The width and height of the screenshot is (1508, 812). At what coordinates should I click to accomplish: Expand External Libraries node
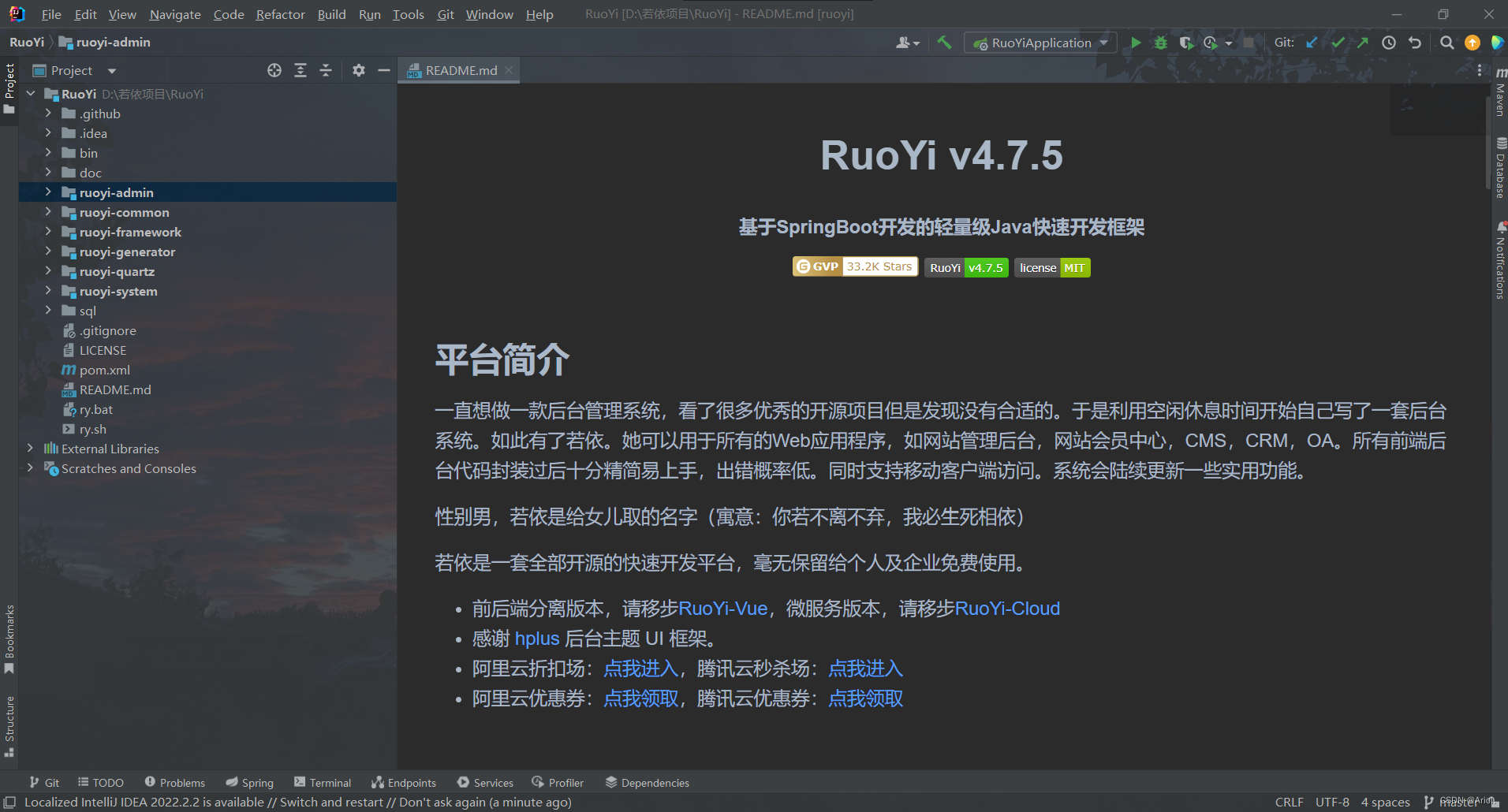coord(31,449)
